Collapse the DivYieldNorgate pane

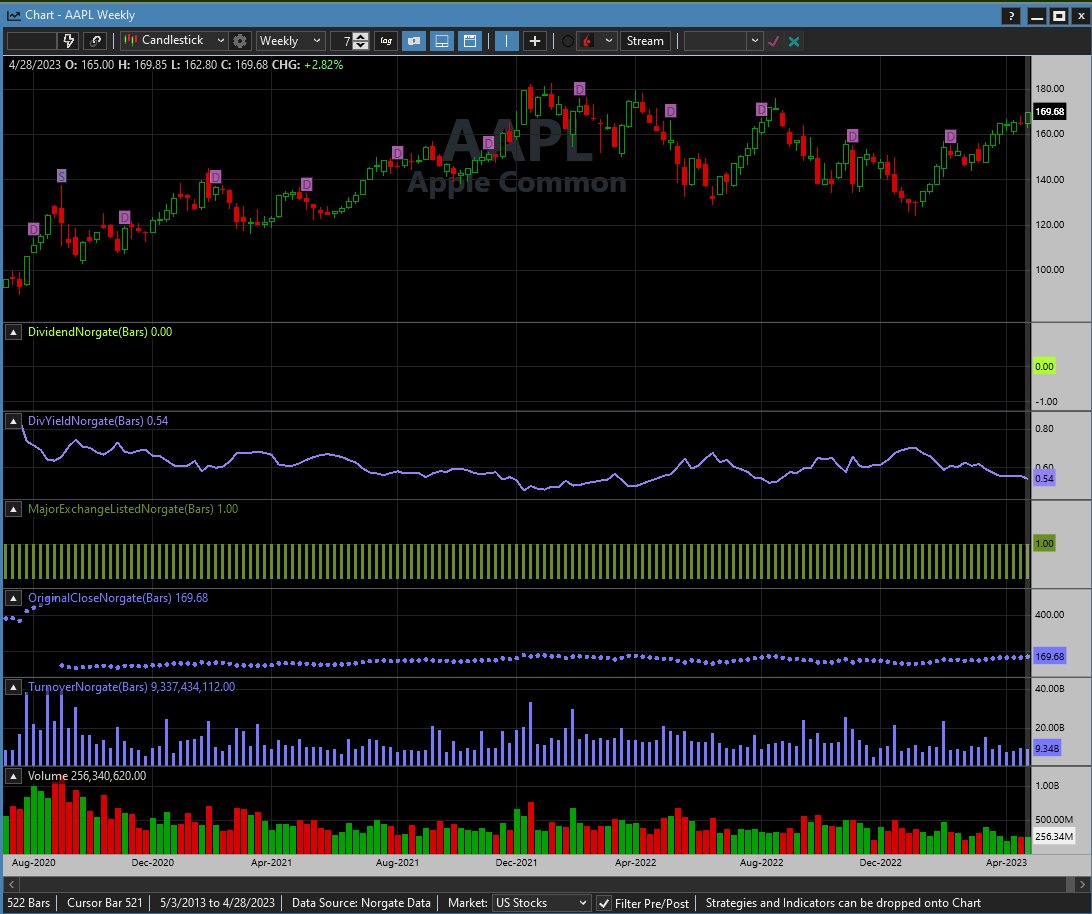[13, 421]
